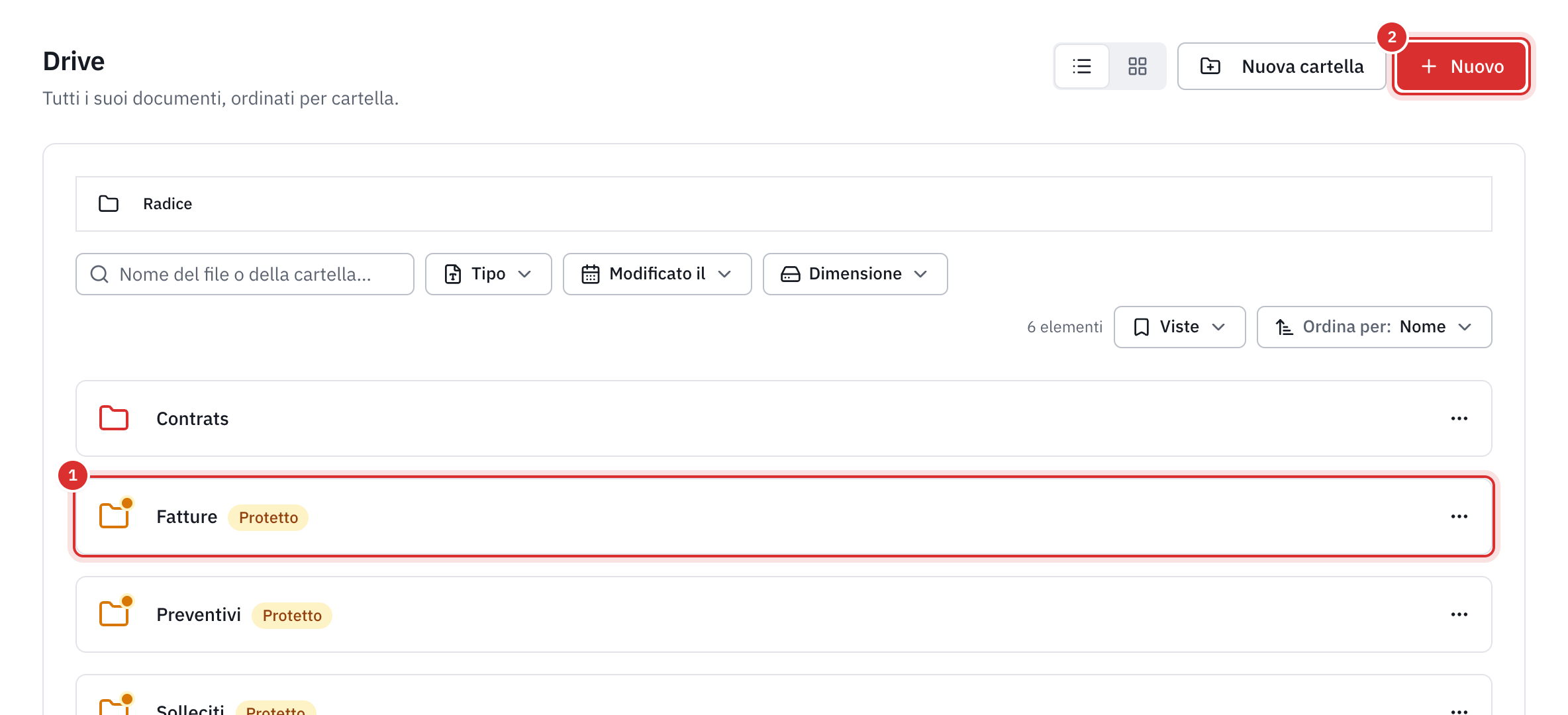The width and height of the screenshot is (1568, 715).
Task: Open the Dimensione size filter
Action: [856, 274]
